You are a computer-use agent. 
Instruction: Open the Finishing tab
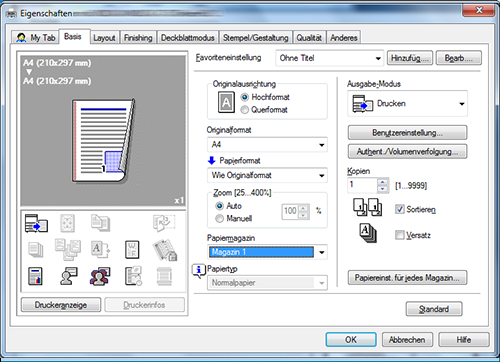click(x=138, y=38)
